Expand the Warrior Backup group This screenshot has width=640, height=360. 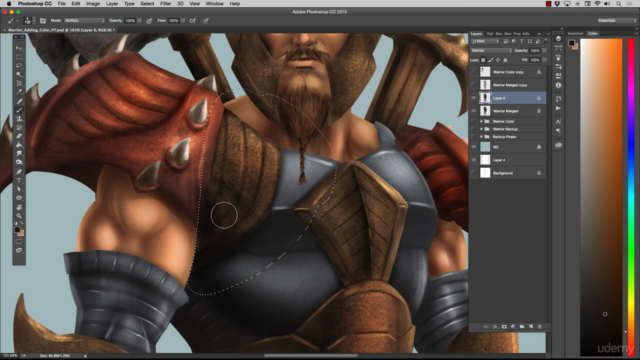pos(481,129)
